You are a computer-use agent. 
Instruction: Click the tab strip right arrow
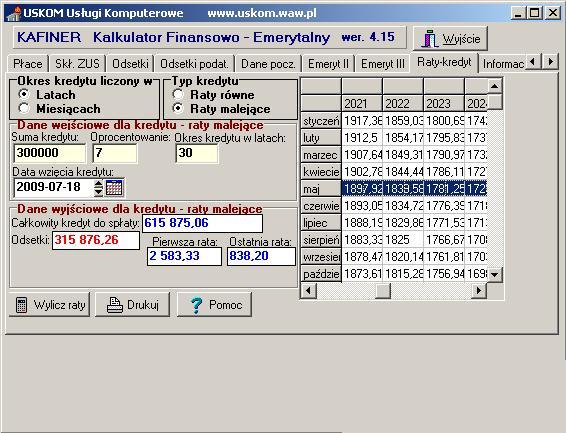click(550, 62)
